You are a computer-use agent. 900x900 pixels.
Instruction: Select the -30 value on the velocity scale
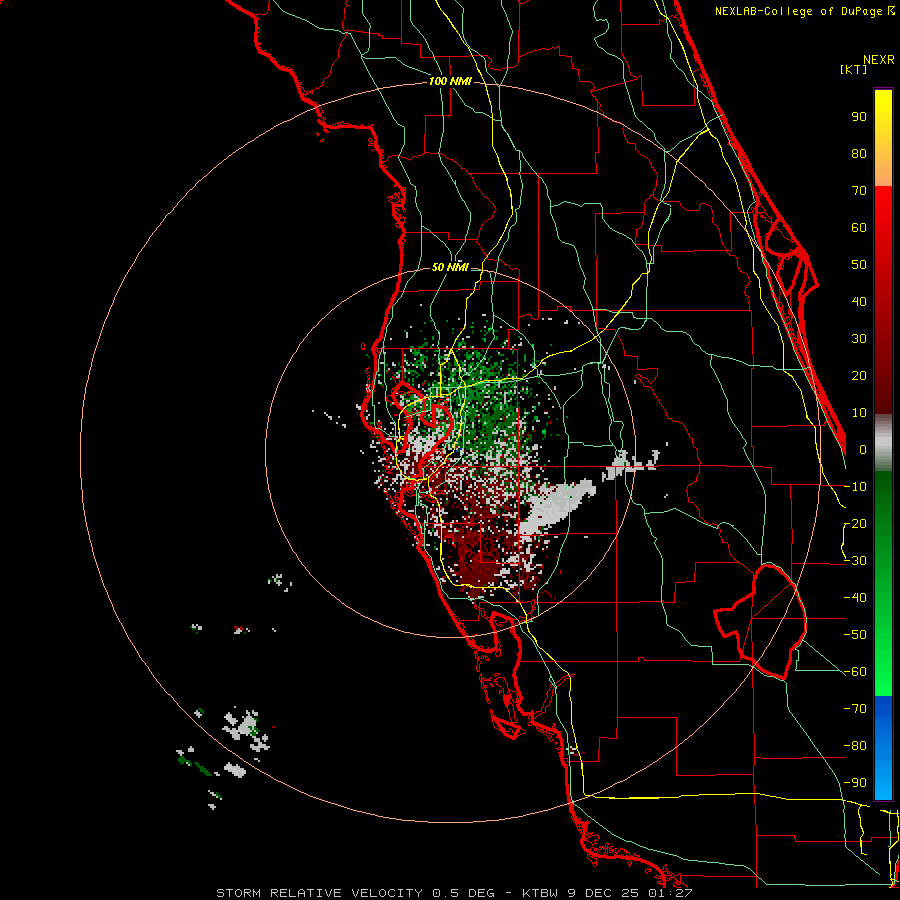tap(855, 561)
